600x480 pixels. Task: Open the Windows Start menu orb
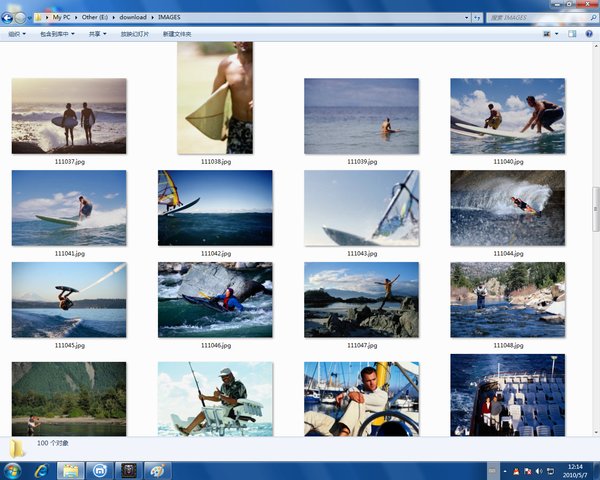pos(13,469)
